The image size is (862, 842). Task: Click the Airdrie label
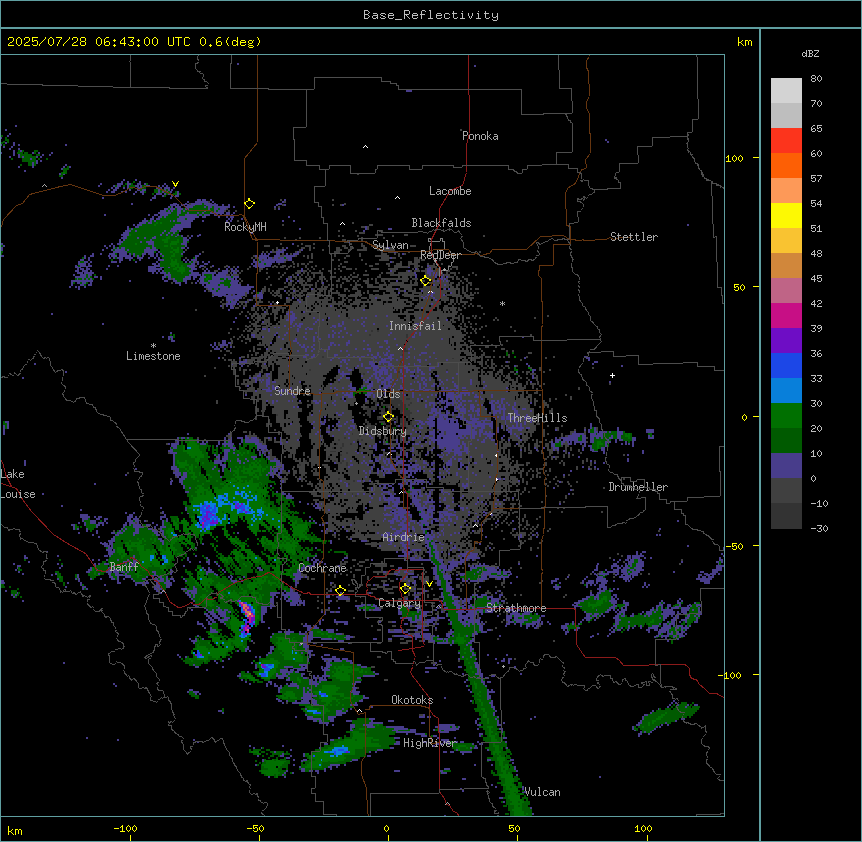click(x=403, y=537)
